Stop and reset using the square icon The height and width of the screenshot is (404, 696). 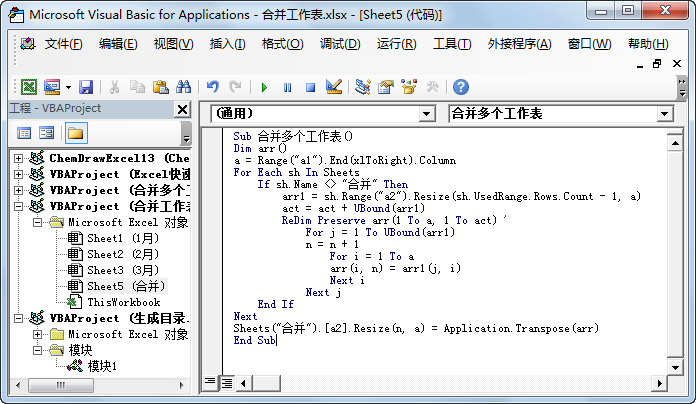coord(311,87)
